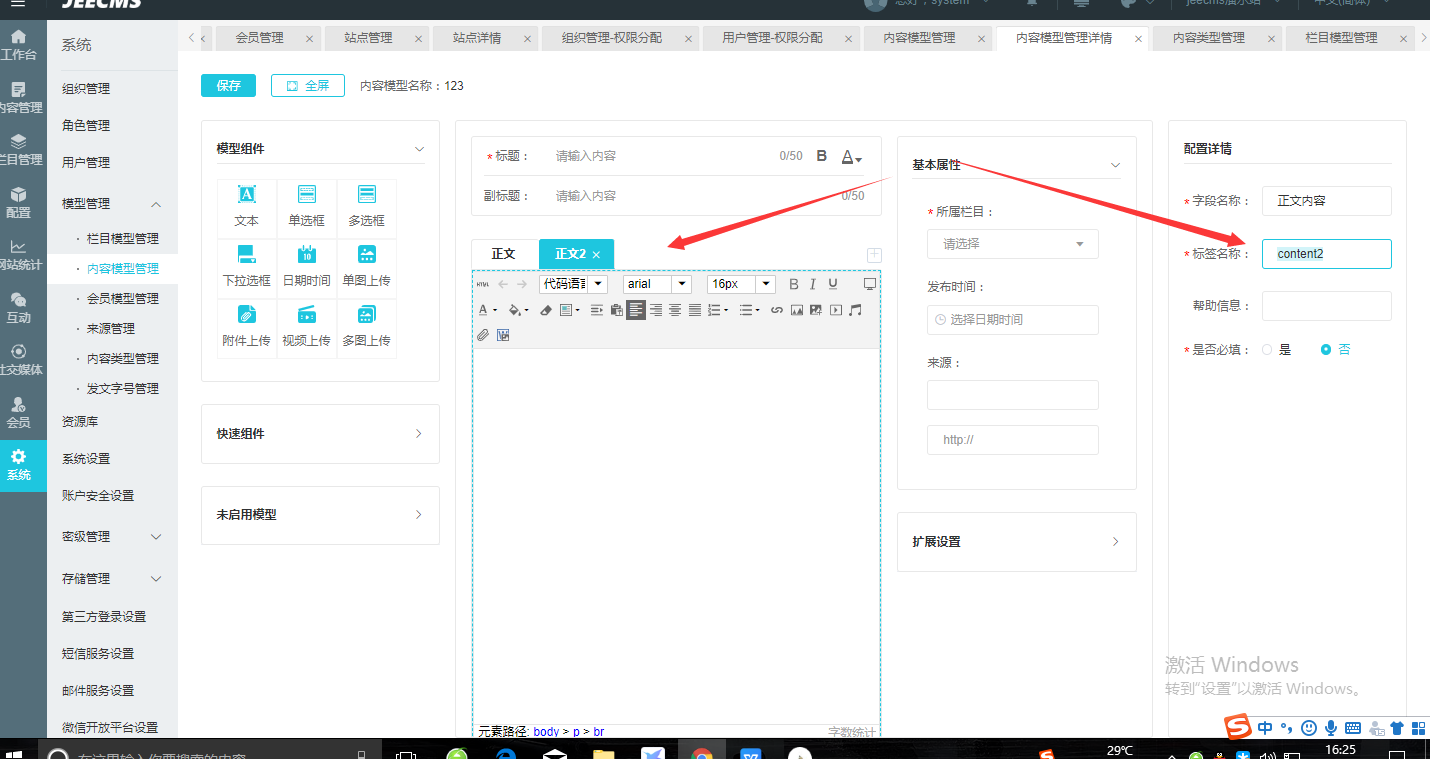Click the 保存 button
1430x759 pixels.
pyautogui.click(x=228, y=86)
